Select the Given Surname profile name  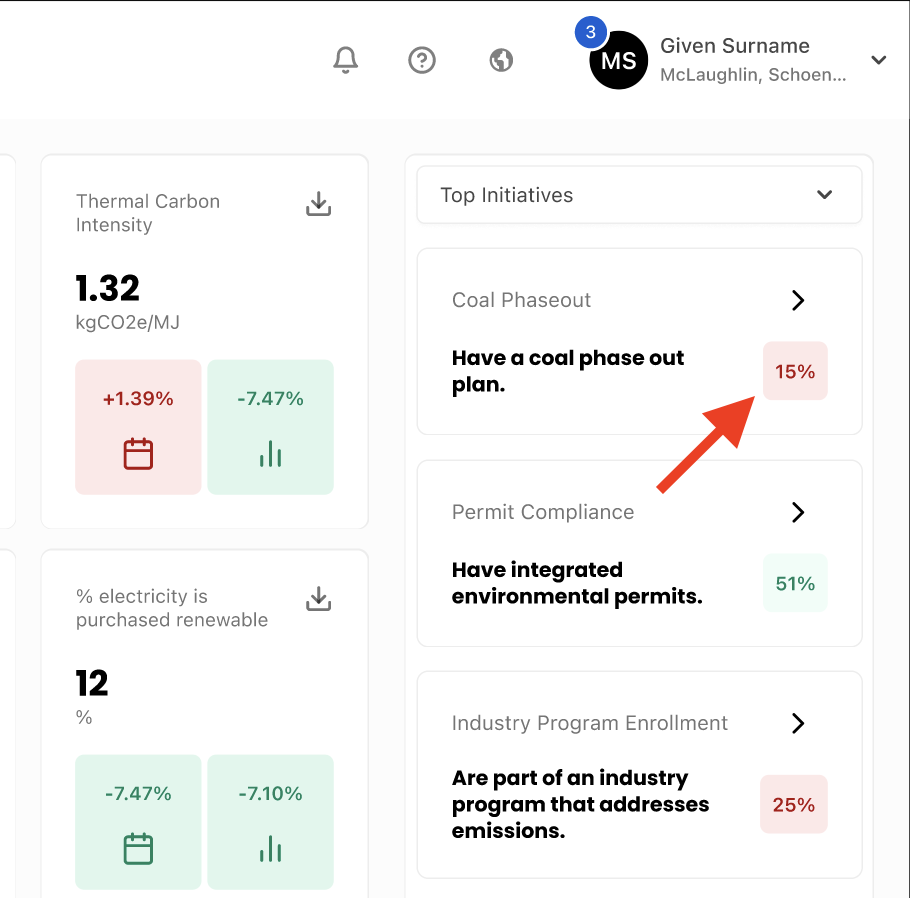735,46
